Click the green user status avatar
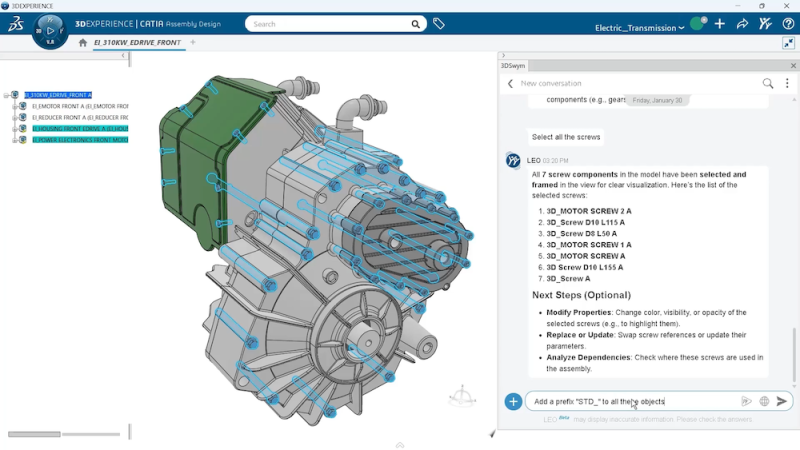 (697, 23)
